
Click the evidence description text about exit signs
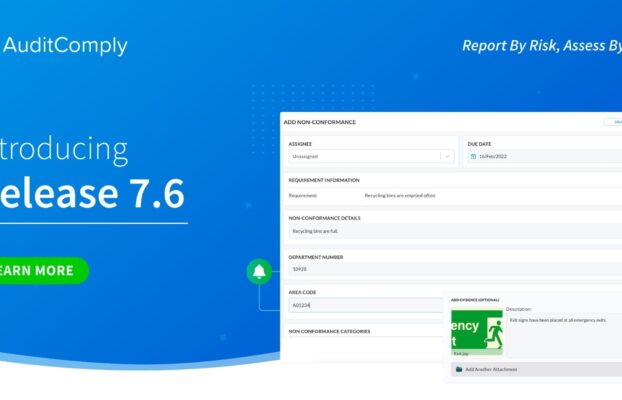558,320
